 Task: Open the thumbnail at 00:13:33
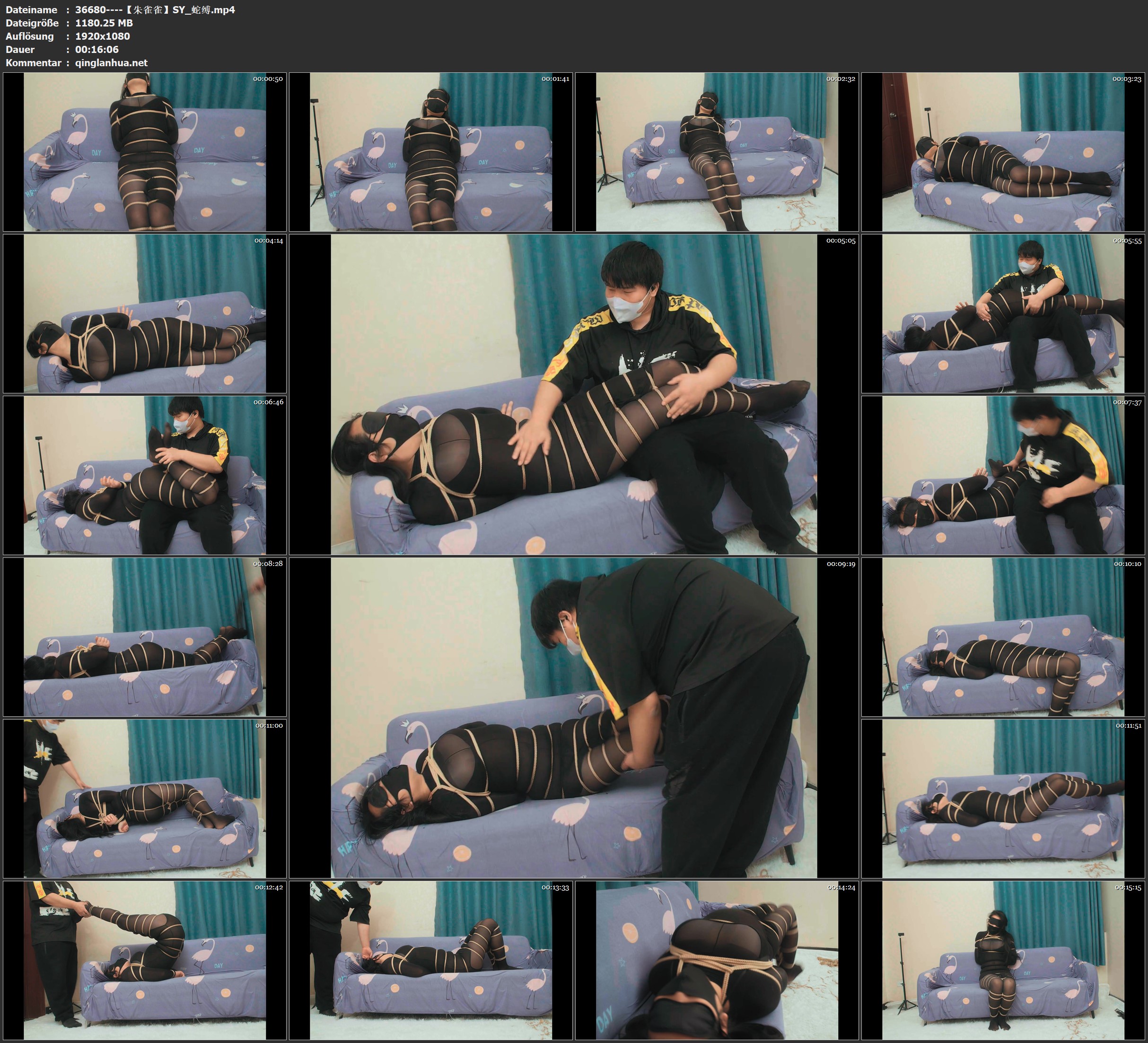(x=430, y=960)
